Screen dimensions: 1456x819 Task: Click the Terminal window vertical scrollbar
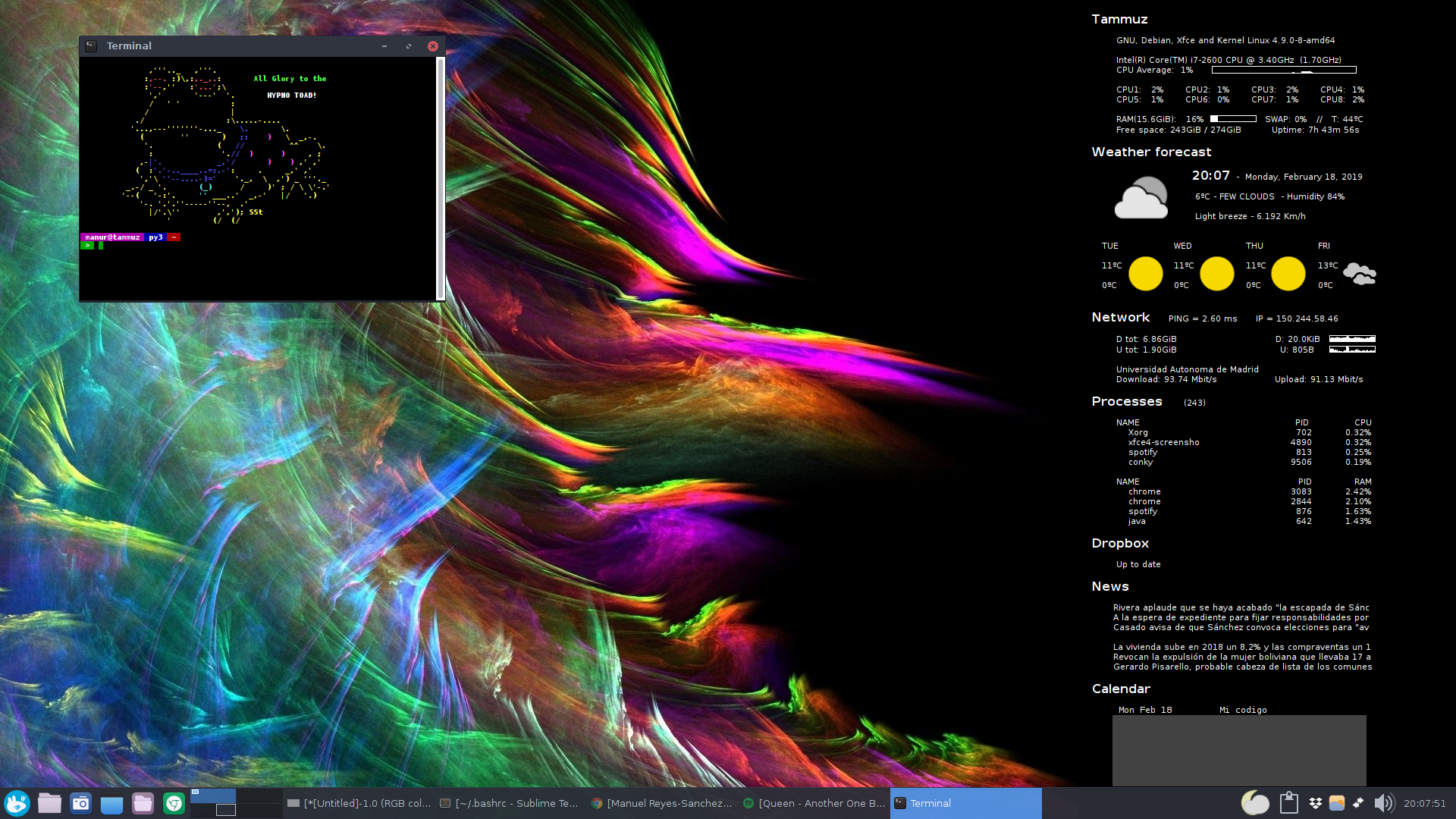[x=441, y=178]
